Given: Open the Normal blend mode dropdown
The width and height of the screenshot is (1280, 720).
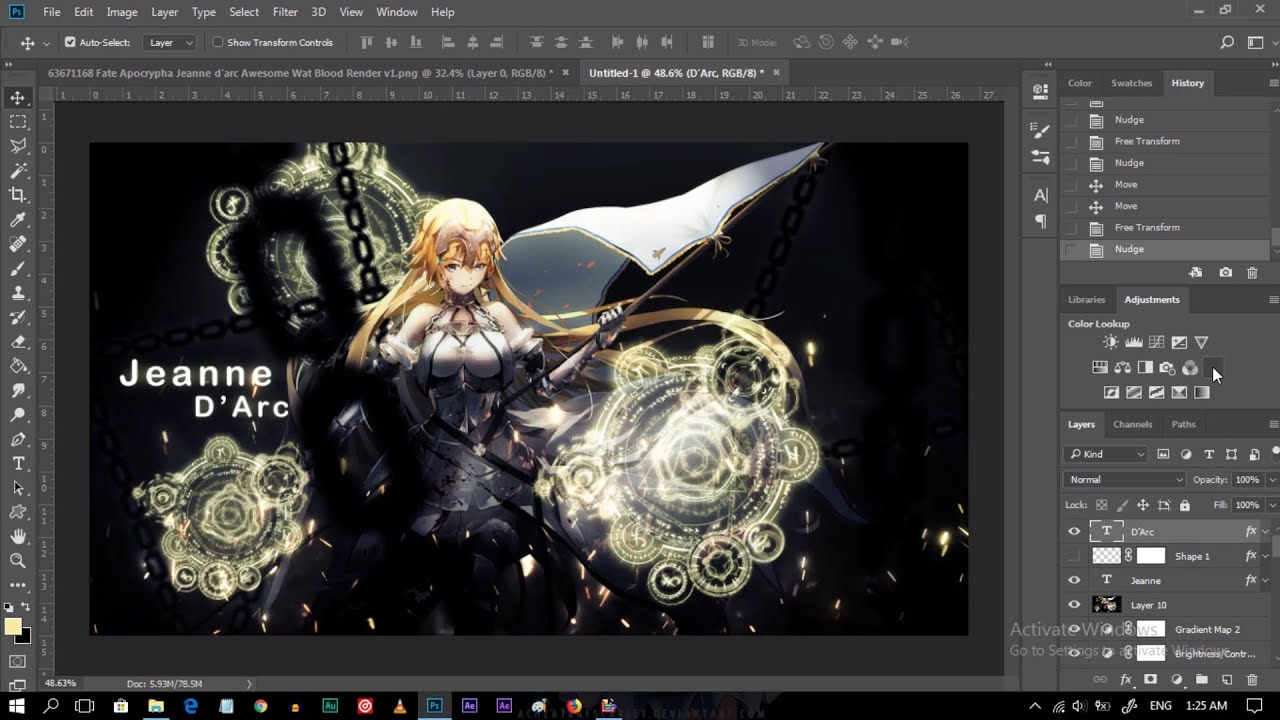Looking at the screenshot, I should click(1125, 480).
